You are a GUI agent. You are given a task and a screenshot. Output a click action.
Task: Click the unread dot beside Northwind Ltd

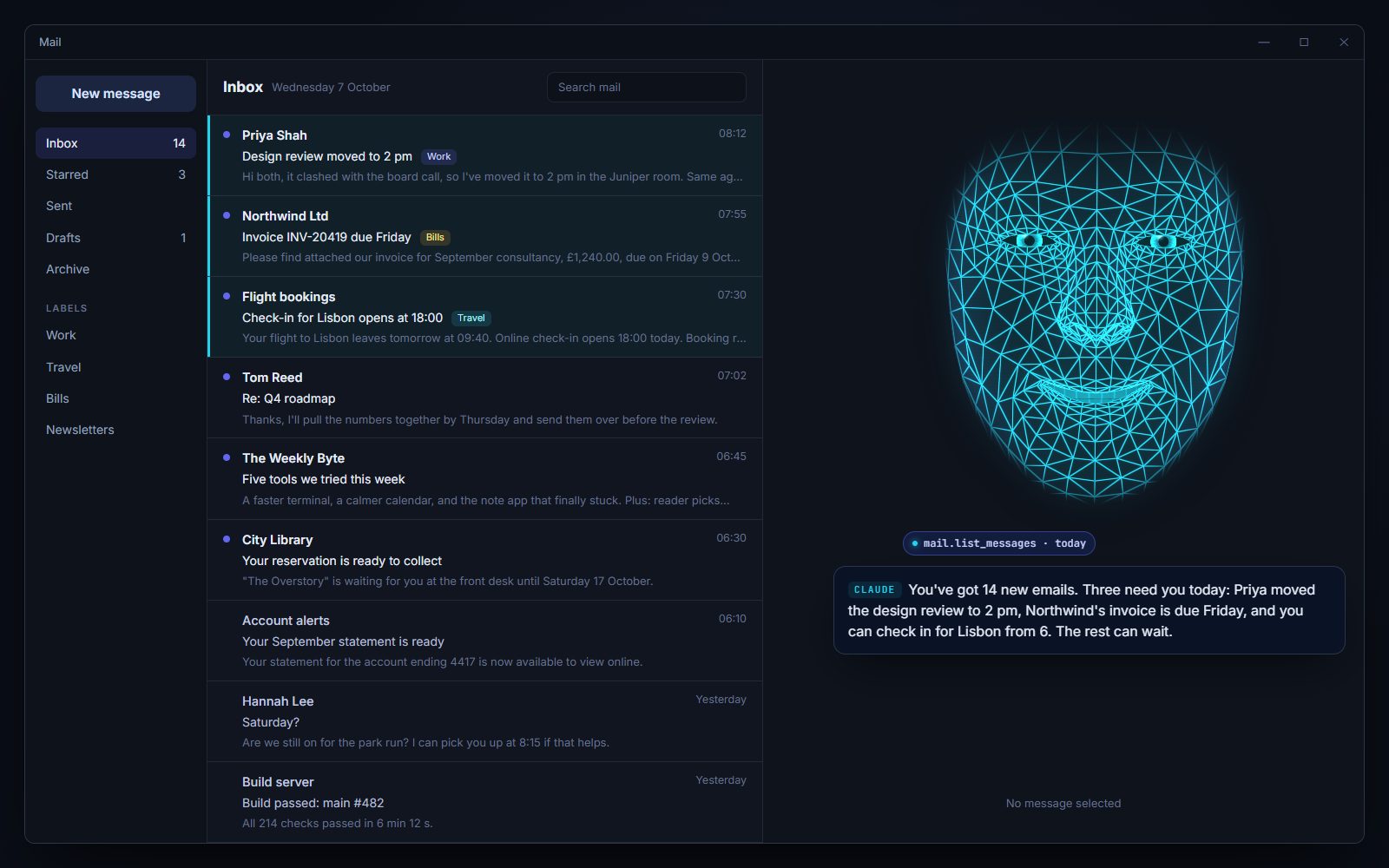227,215
